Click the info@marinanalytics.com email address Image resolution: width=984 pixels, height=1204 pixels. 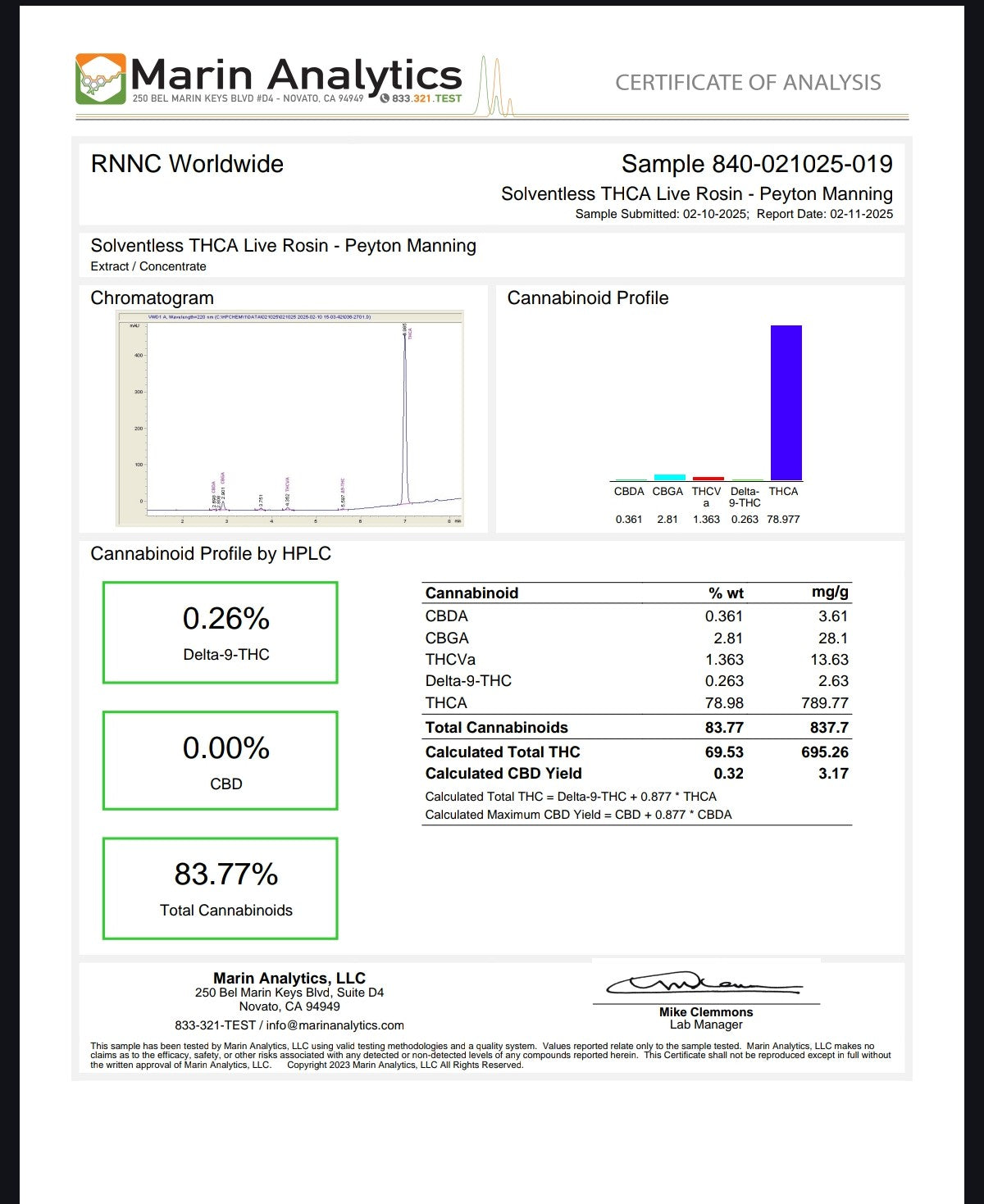click(x=335, y=1025)
